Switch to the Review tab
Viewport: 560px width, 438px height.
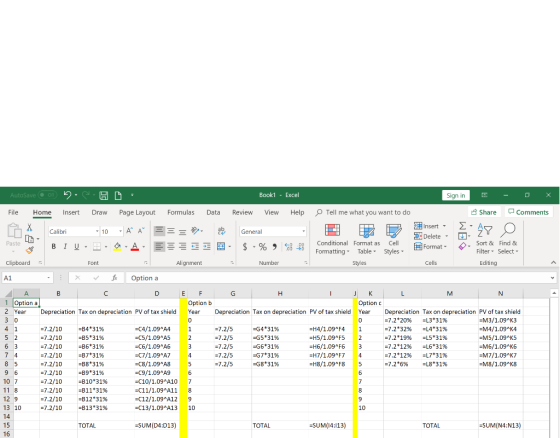[x=242, y=212]
